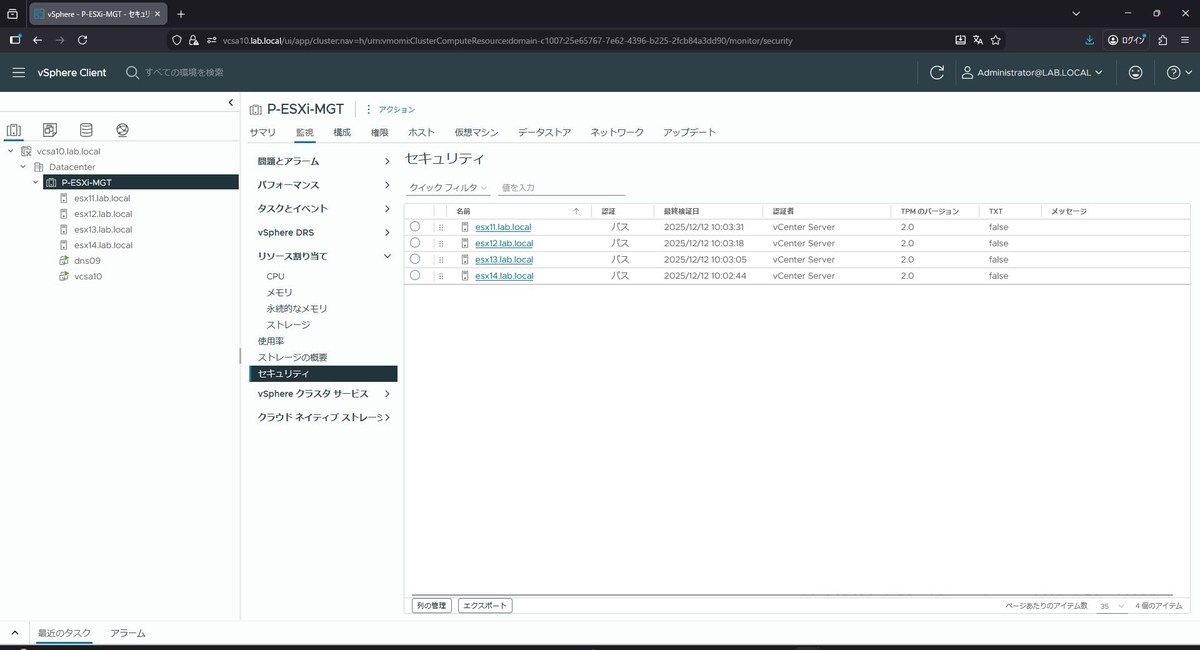
Task: Open the esx12.lab.local host link
Action: click(x=503, y=242)
